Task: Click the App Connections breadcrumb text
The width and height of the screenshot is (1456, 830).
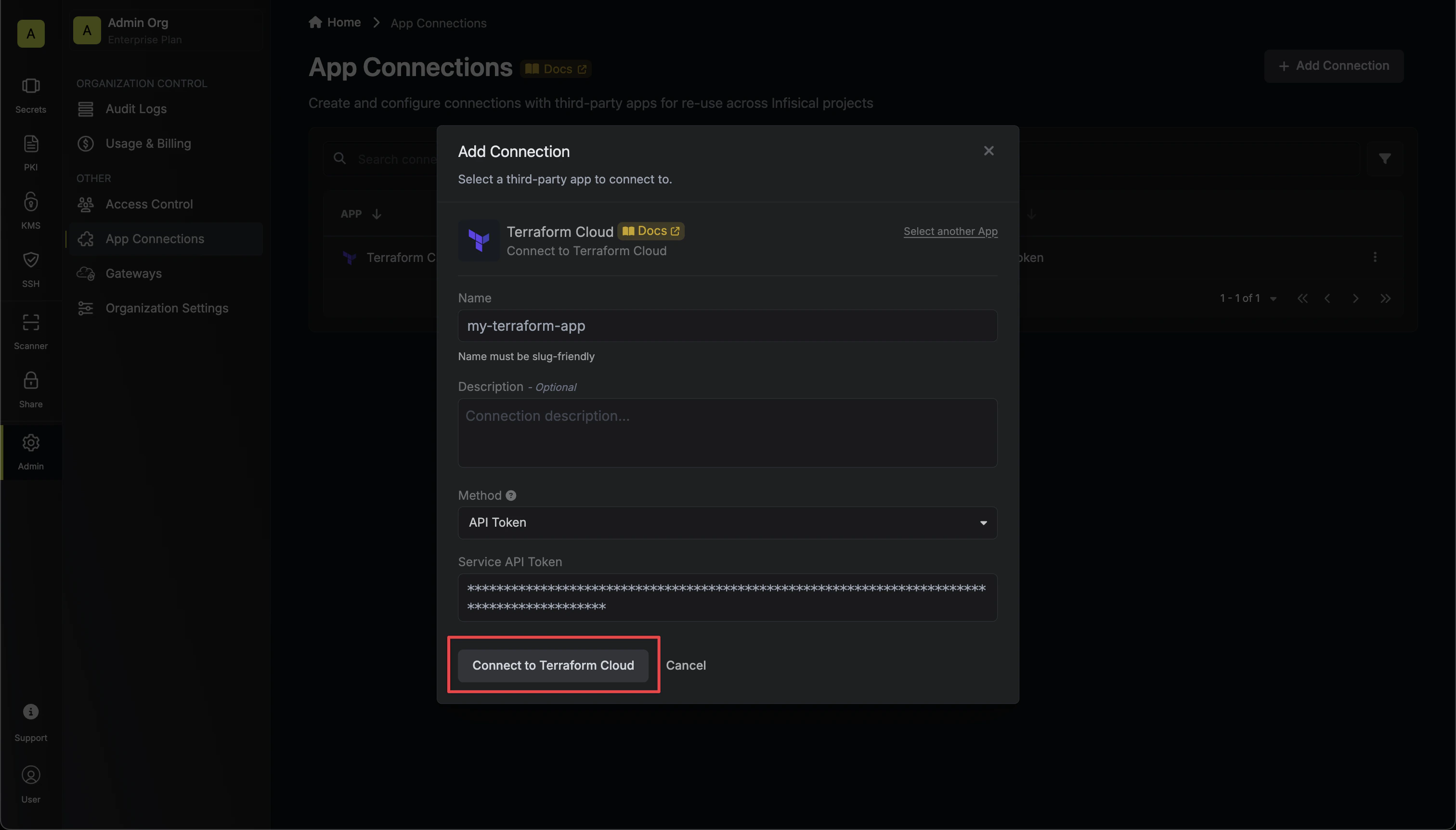Action: (x=439, y=24)
